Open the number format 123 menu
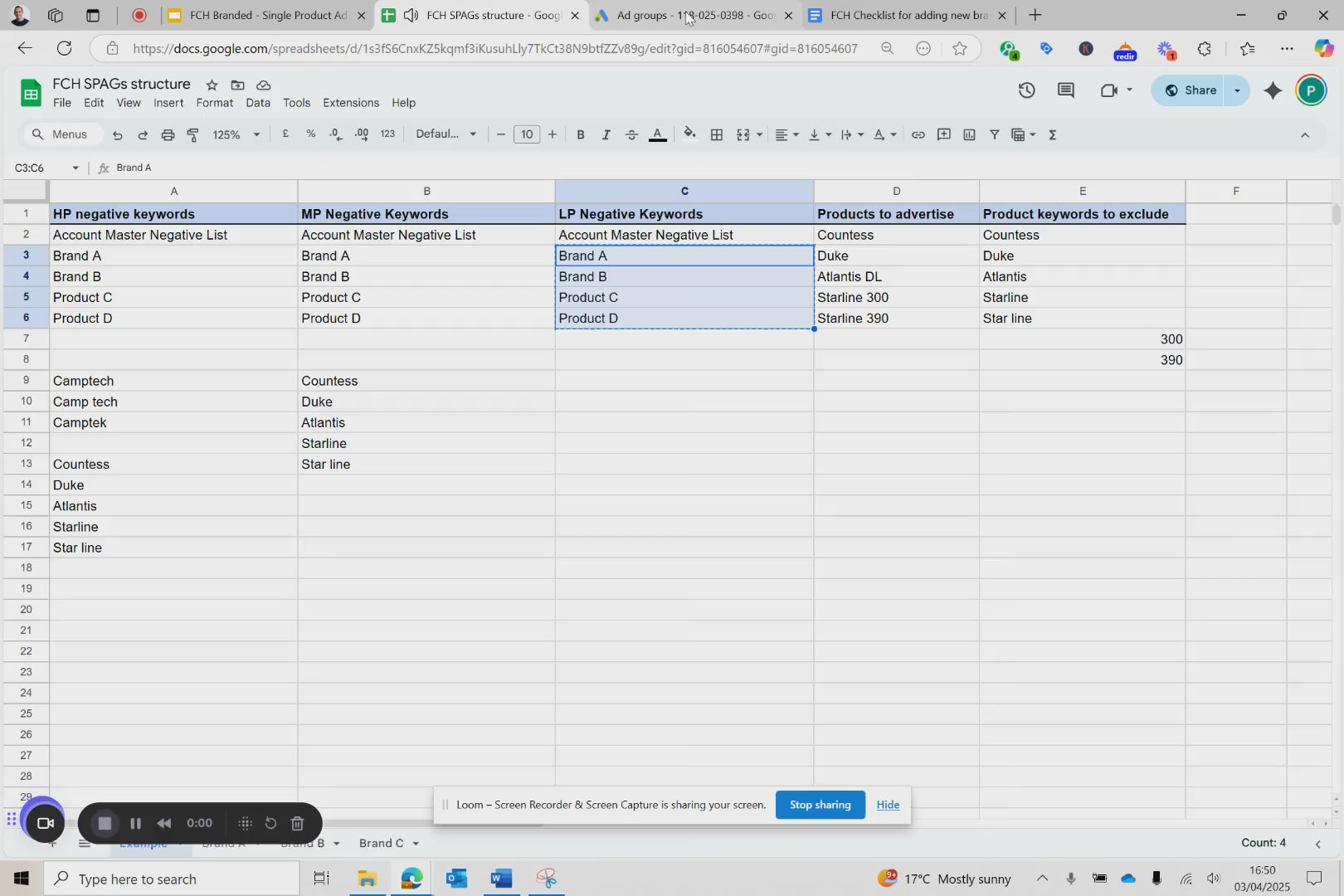1344x896 pixels. tap(387, 134)
